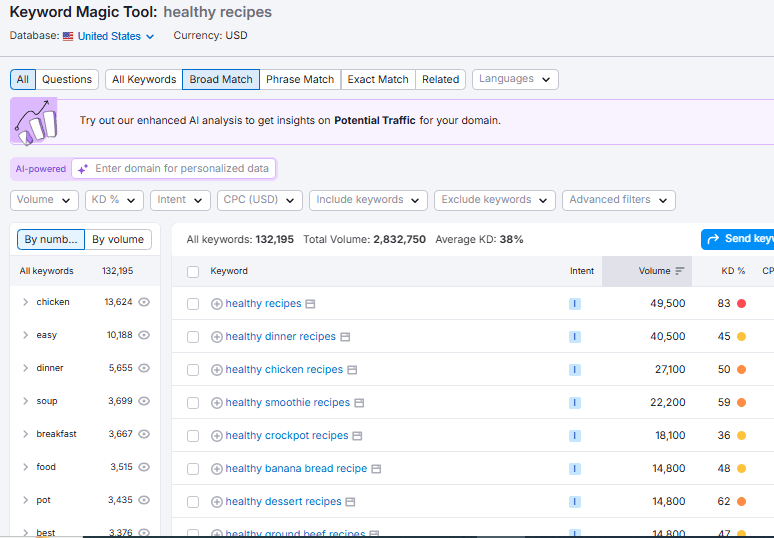Open the Intent filter dropdown
The height and width of the screenshot is (538, 774).
(180, 200)
